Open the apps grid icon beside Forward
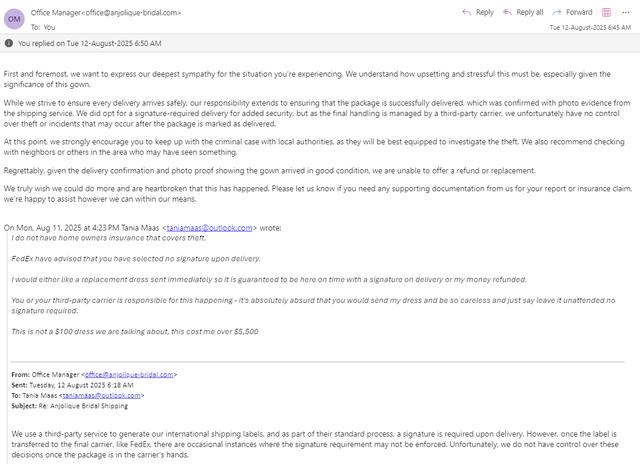 point(607,12)
